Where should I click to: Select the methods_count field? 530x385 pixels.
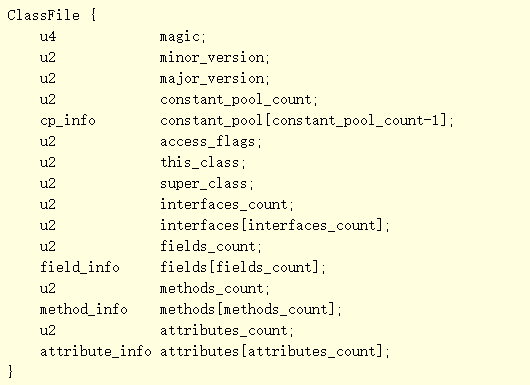(x=212, y=288)
